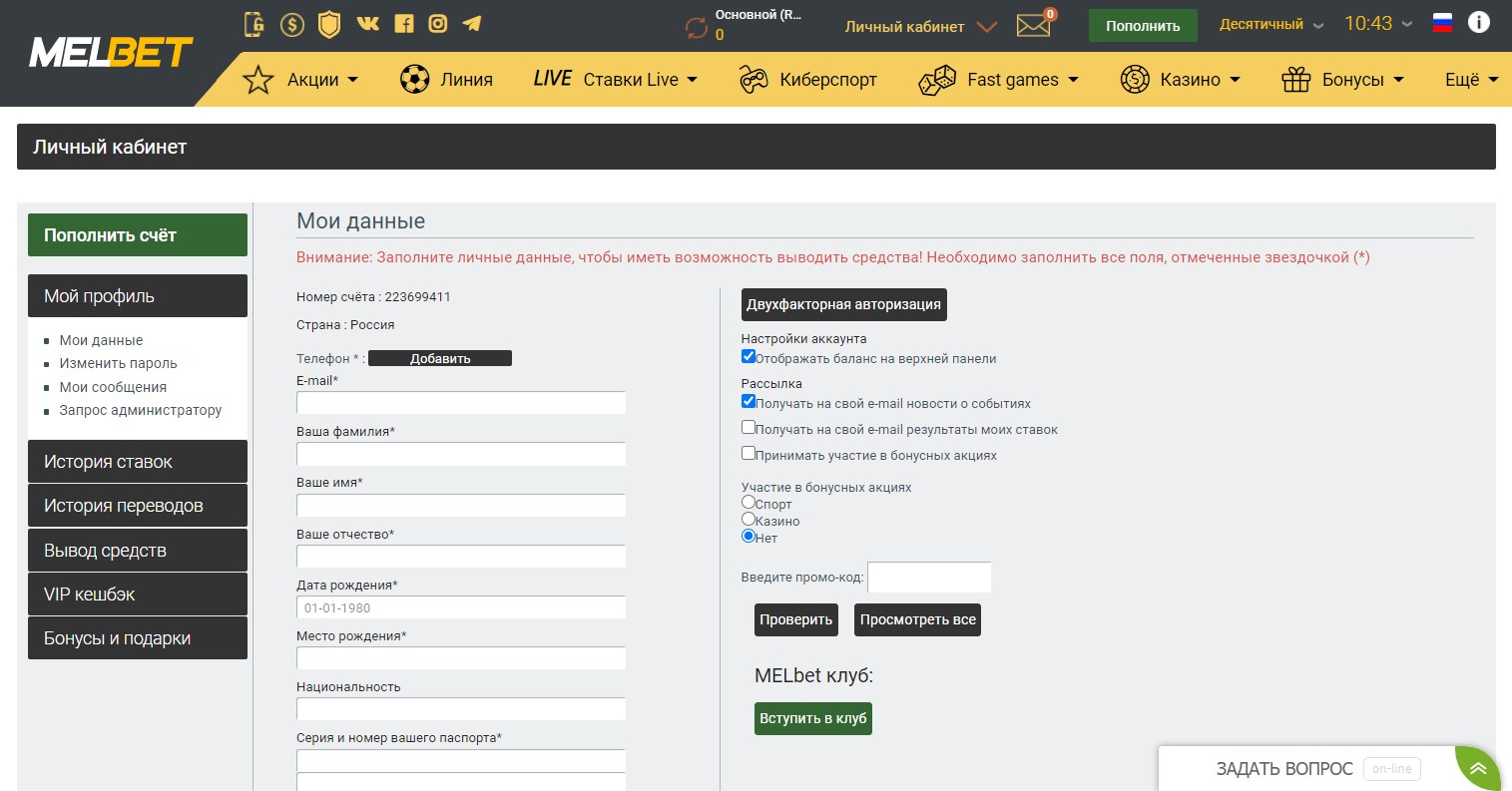Uncheck display balance on top panel
1512x791 pixels.
749,357
